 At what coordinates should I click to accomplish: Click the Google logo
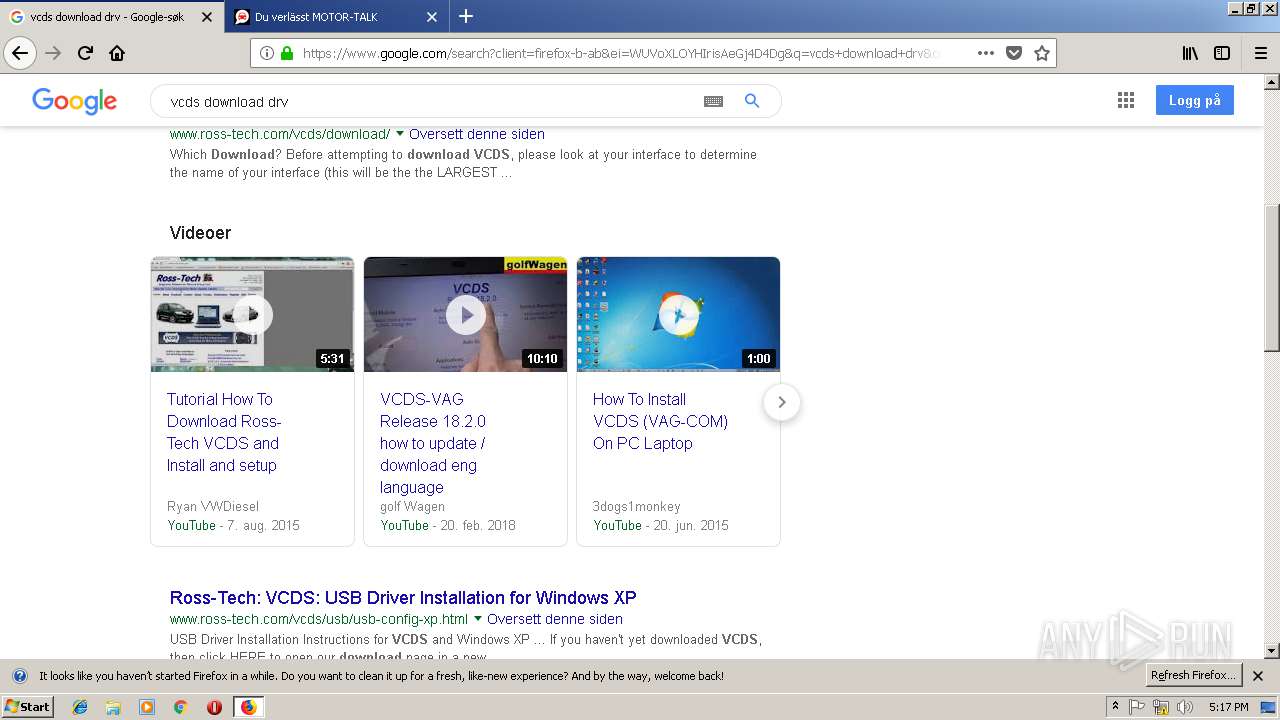(x=75, y=101)
